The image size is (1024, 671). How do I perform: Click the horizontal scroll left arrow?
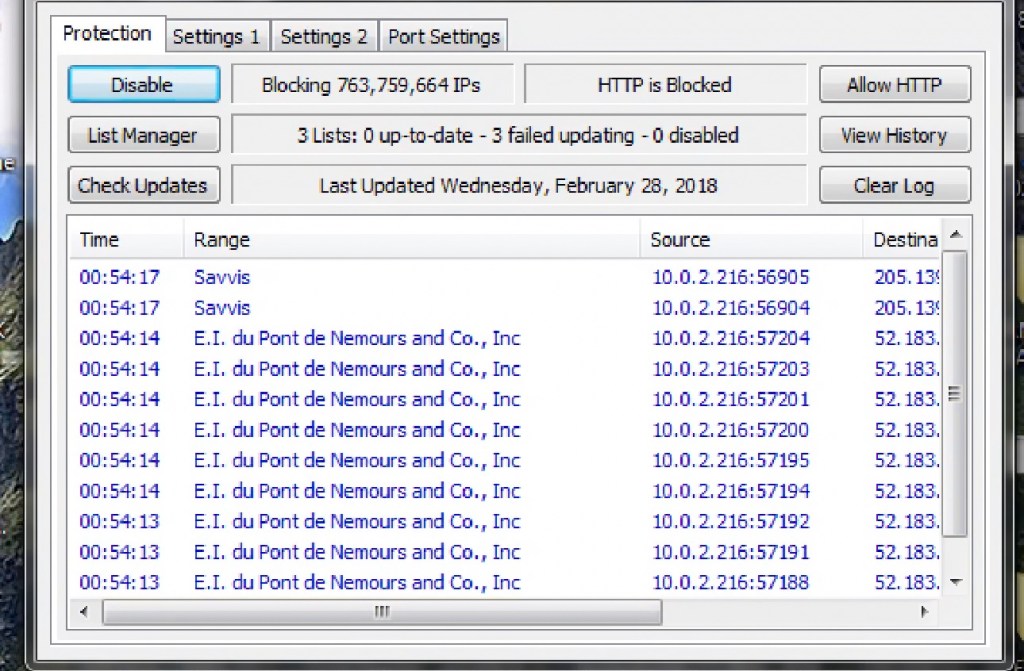coord(84,612)
